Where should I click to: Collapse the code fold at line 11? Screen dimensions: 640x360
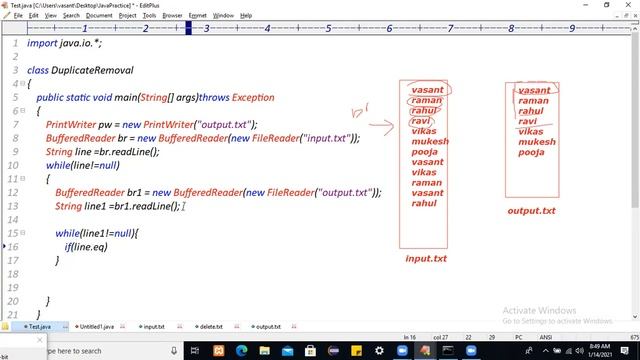[x=23, y=178]
